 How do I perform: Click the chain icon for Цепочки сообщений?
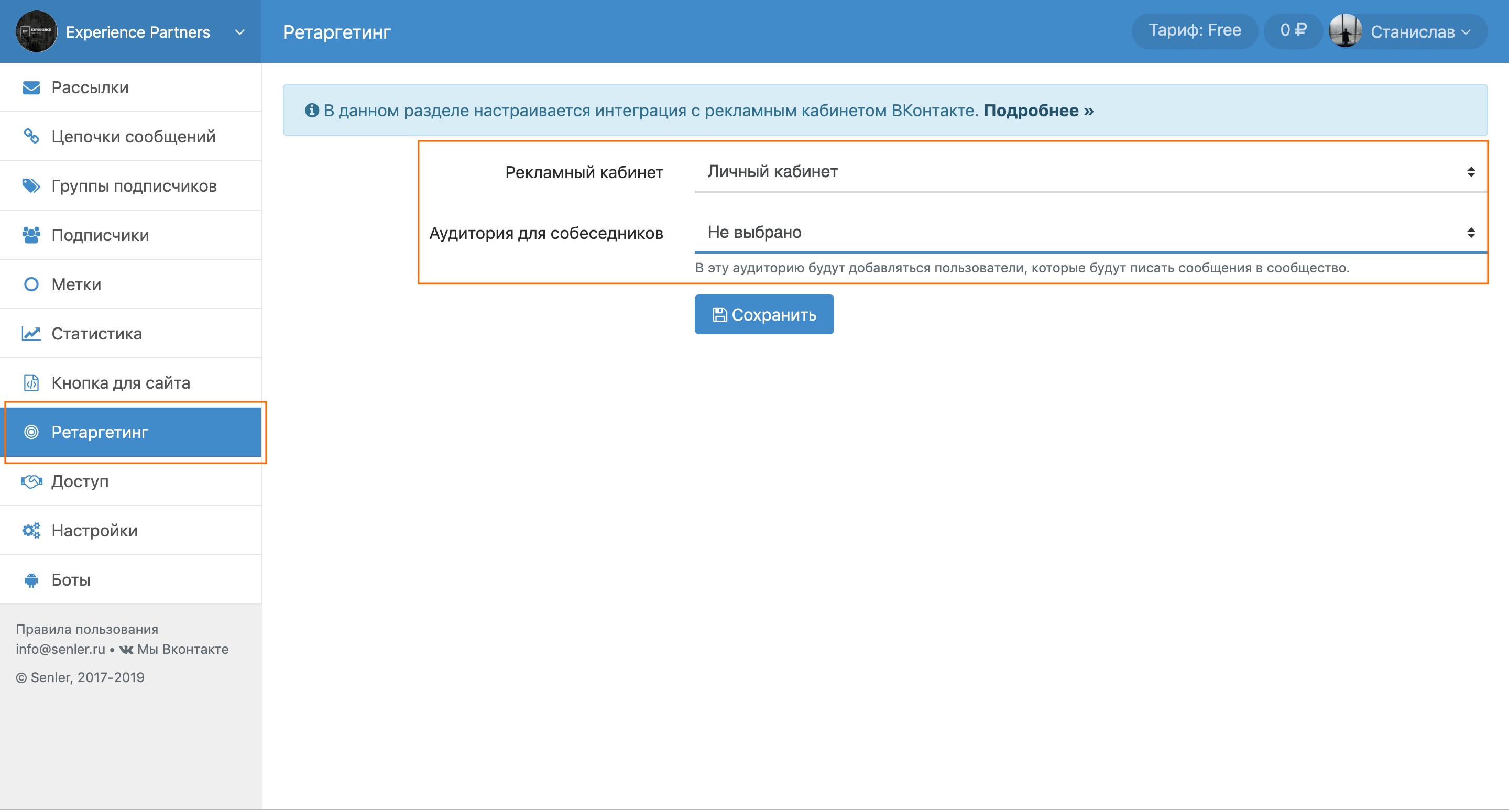(x=31, y=137)
